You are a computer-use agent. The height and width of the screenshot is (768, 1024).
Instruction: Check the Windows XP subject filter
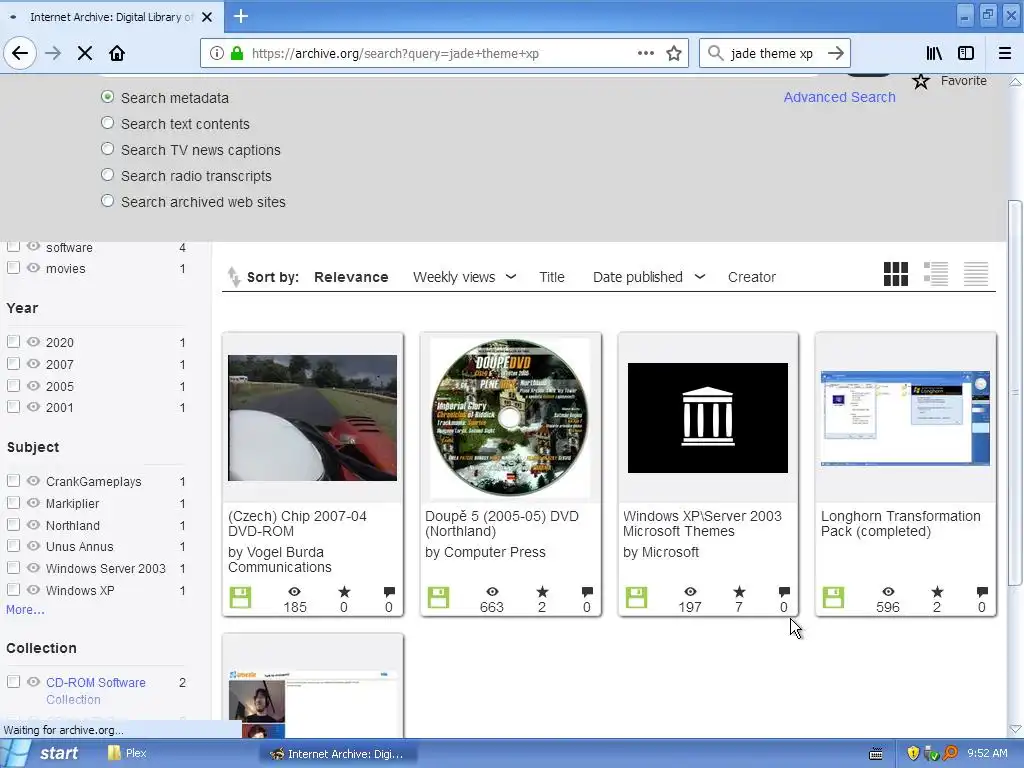[13, 590]
